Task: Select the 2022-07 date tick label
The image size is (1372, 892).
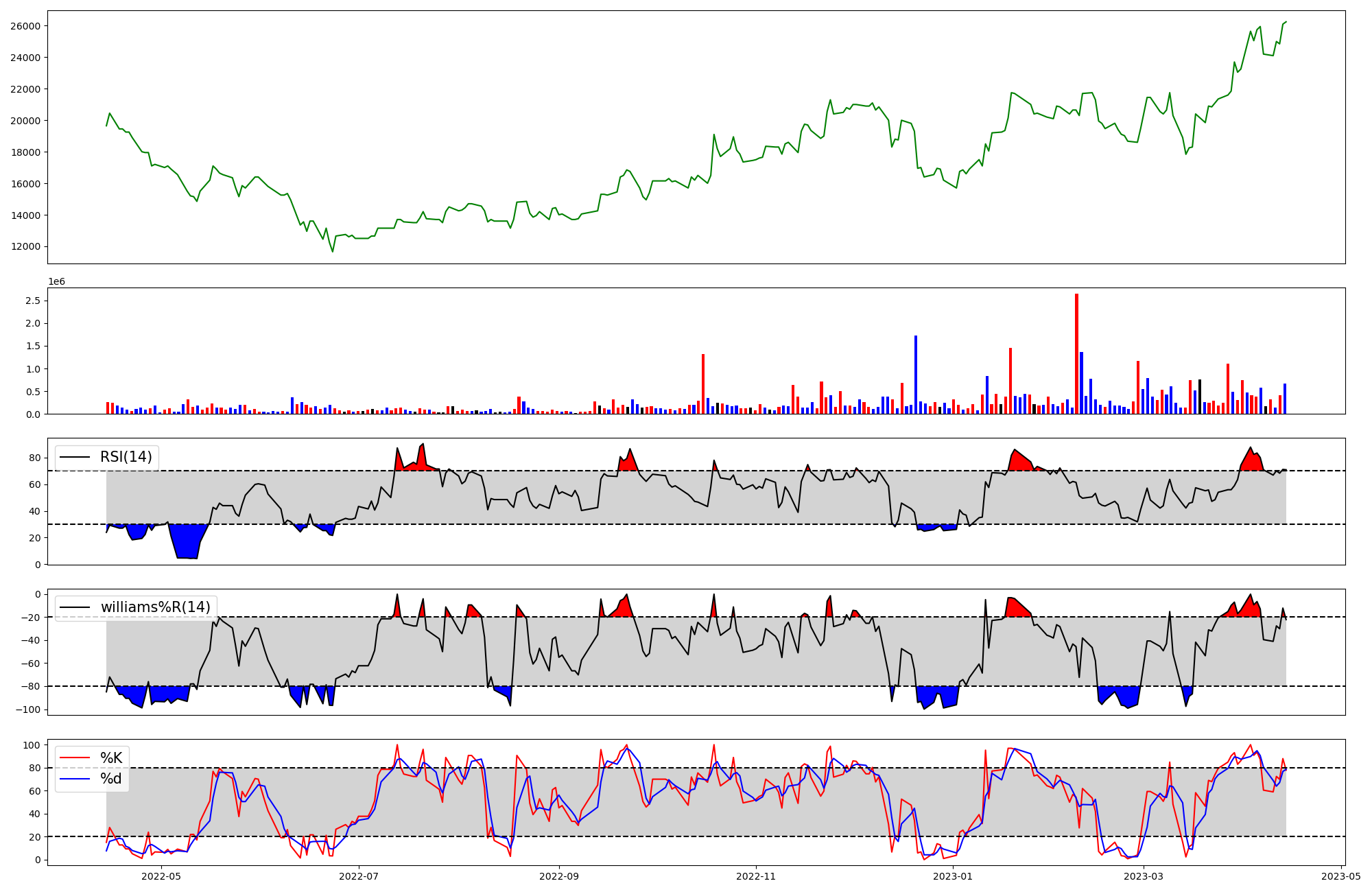Action: (x=359, y=876)
